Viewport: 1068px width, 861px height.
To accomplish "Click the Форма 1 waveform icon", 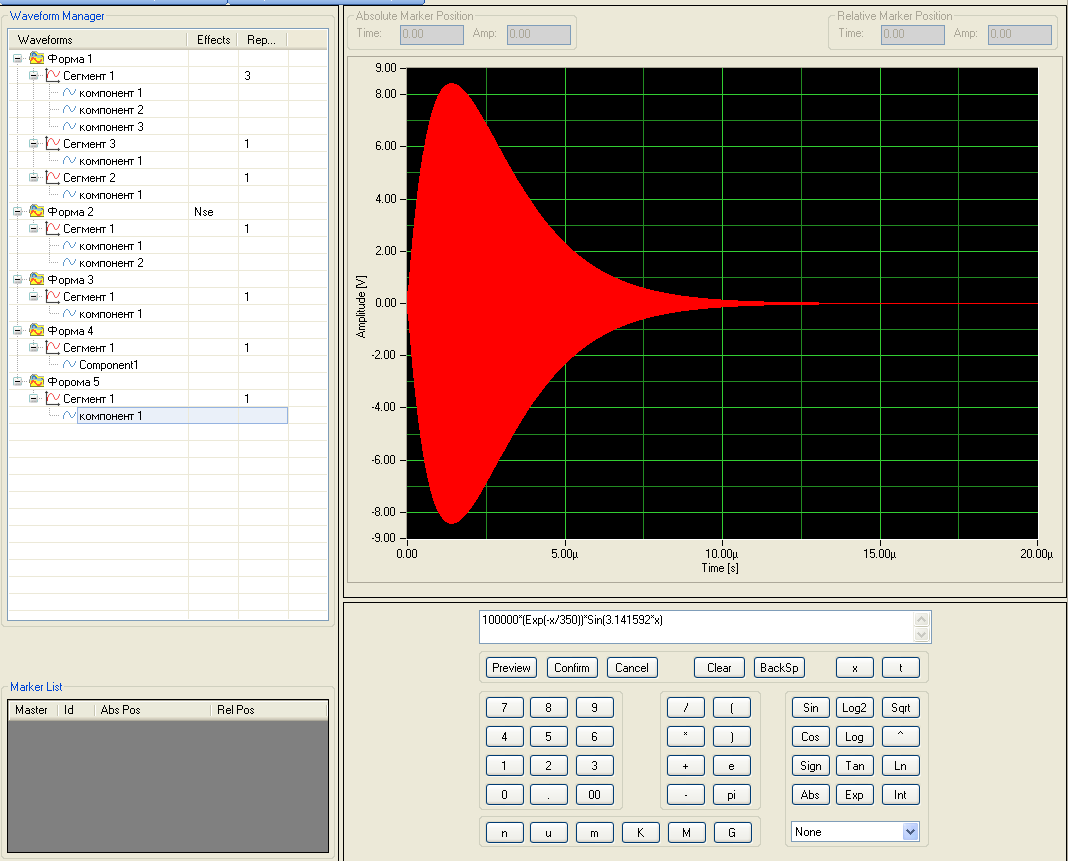I will coord(36,59).
